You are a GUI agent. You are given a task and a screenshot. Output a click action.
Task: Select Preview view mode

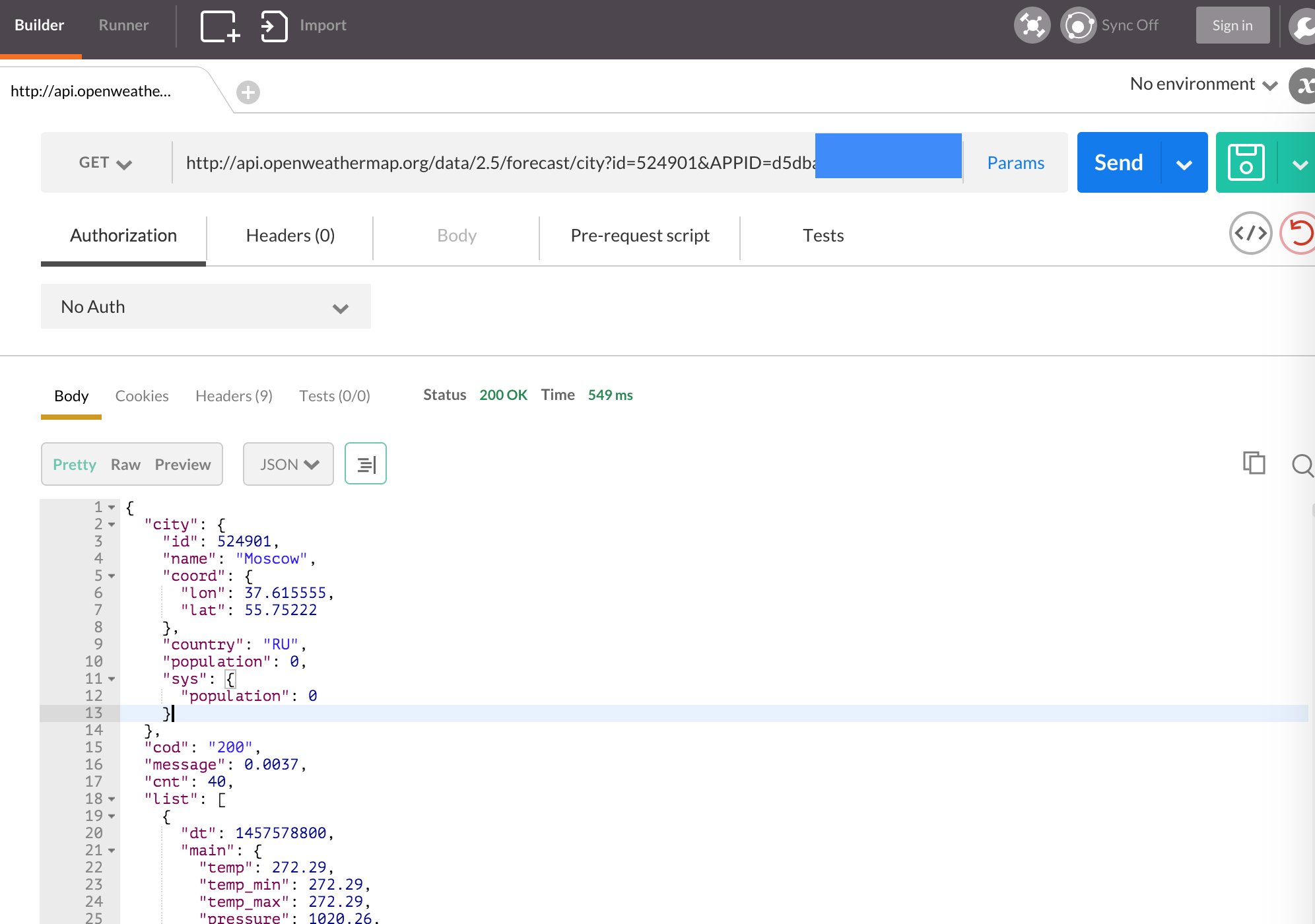pos(183,465)
